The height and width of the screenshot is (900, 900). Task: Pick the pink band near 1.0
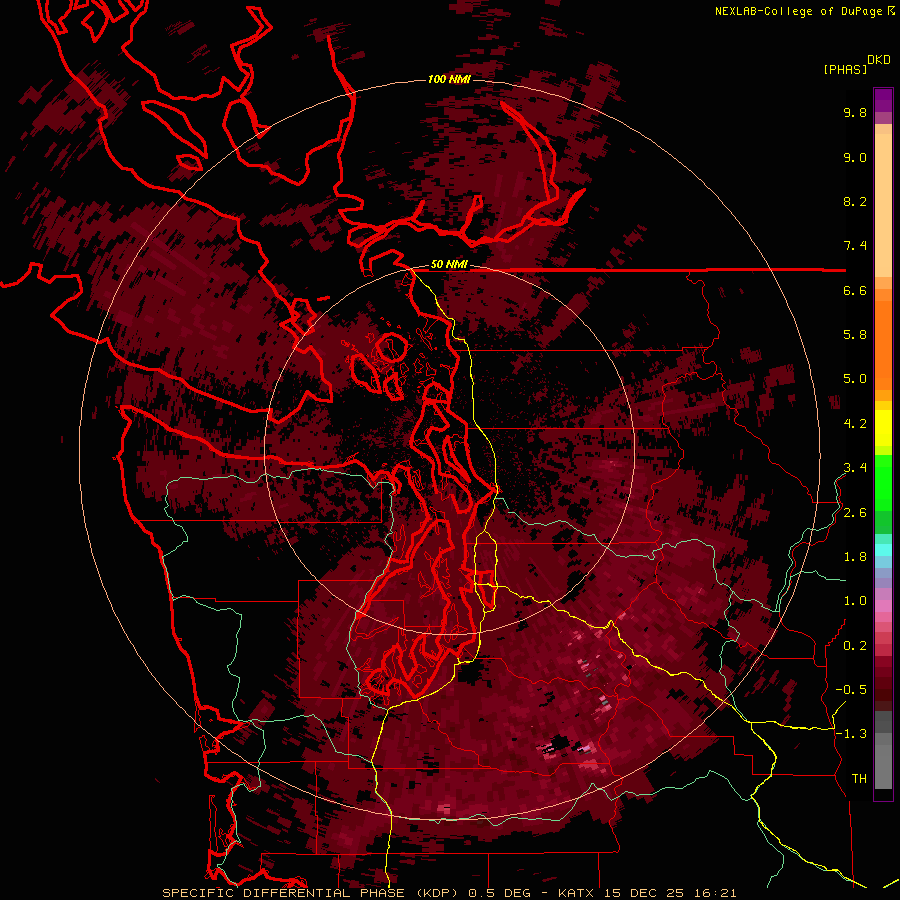[x=883, y=606]
